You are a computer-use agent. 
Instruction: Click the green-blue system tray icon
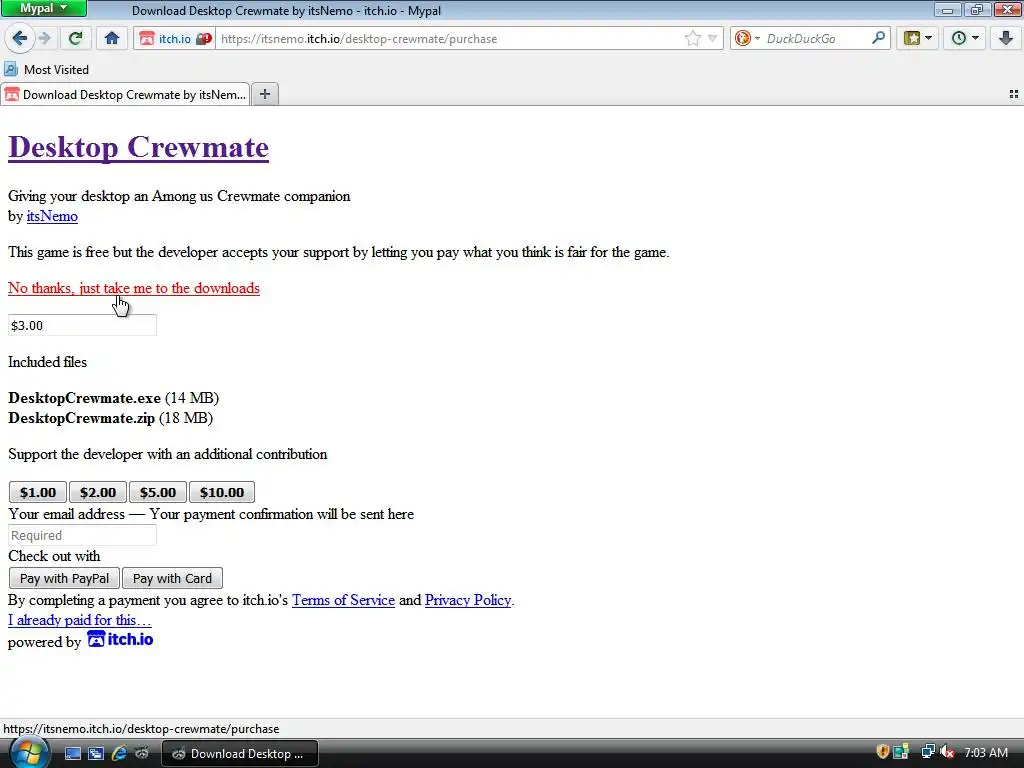[901, 752]
